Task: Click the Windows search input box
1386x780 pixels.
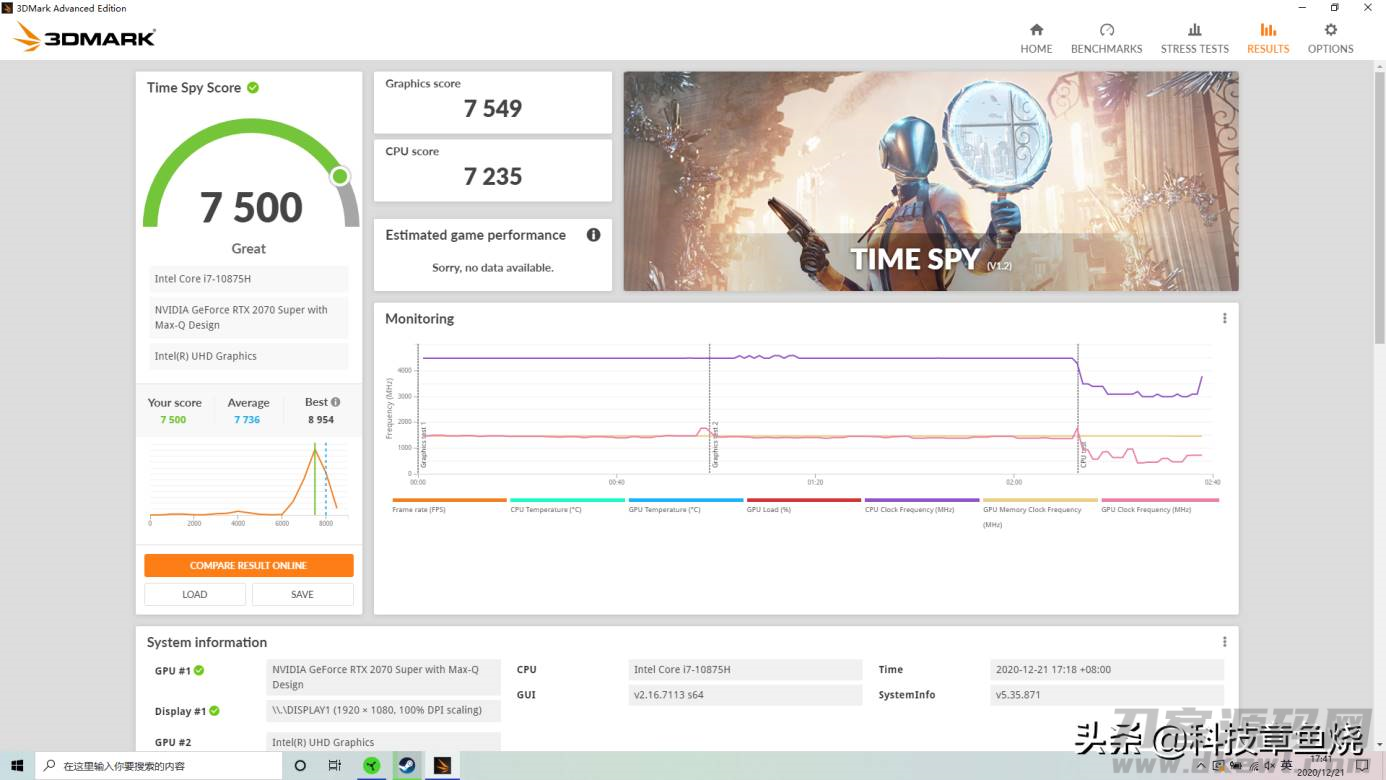Action: point(160,766)
